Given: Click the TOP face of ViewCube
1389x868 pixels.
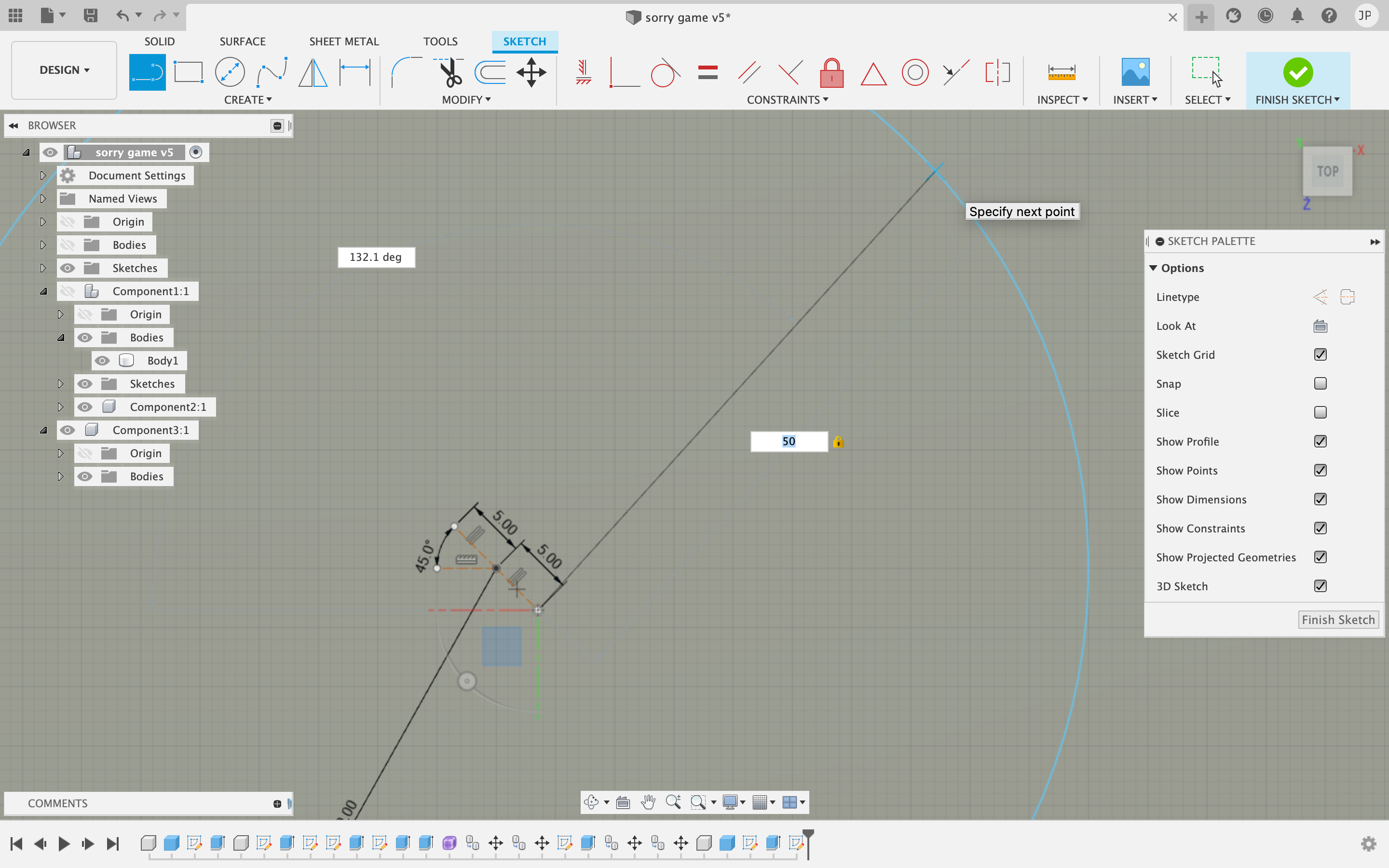Looking at the screenshot, I should [x=1327, y=171].
